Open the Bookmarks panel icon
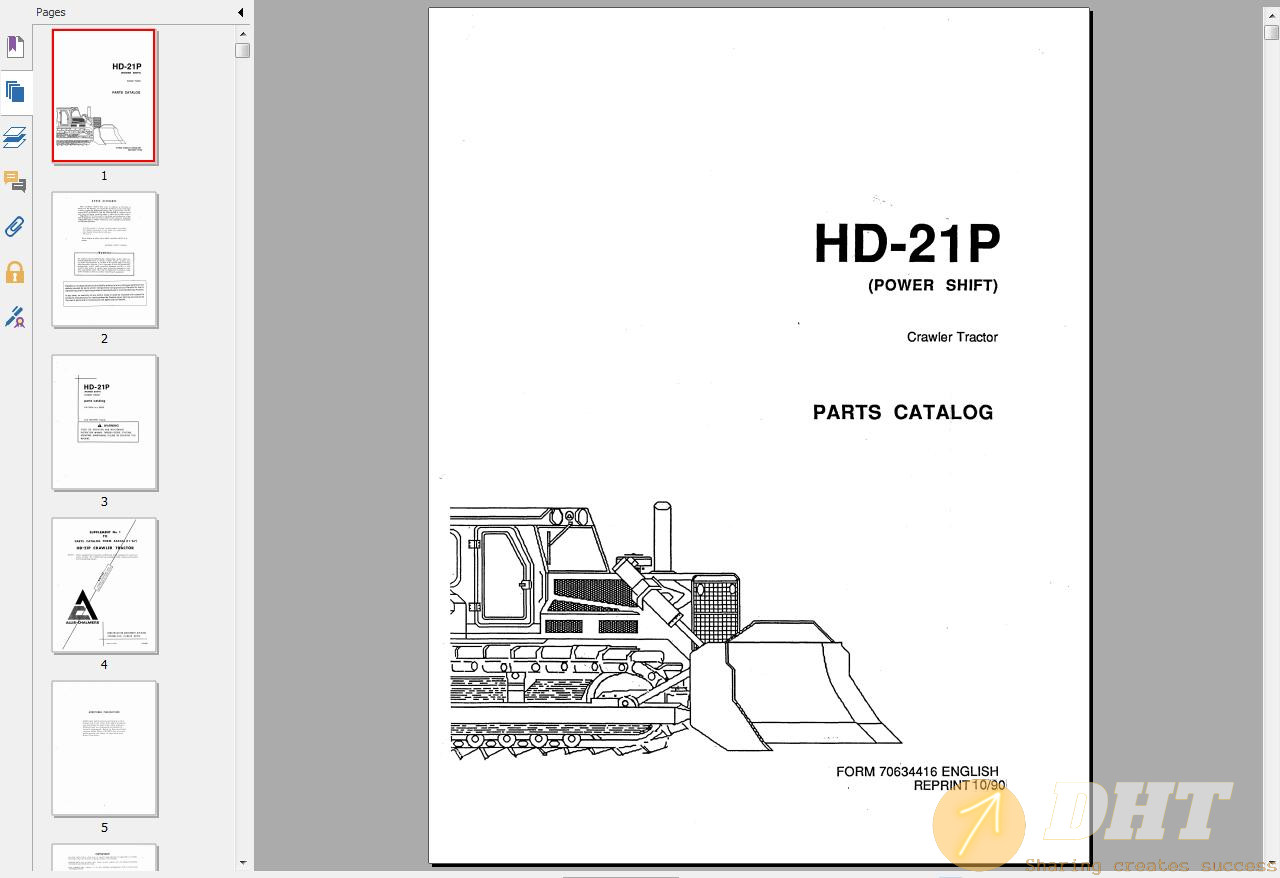Viewport: 1280px width, 878px height. (x=15, y=47)
